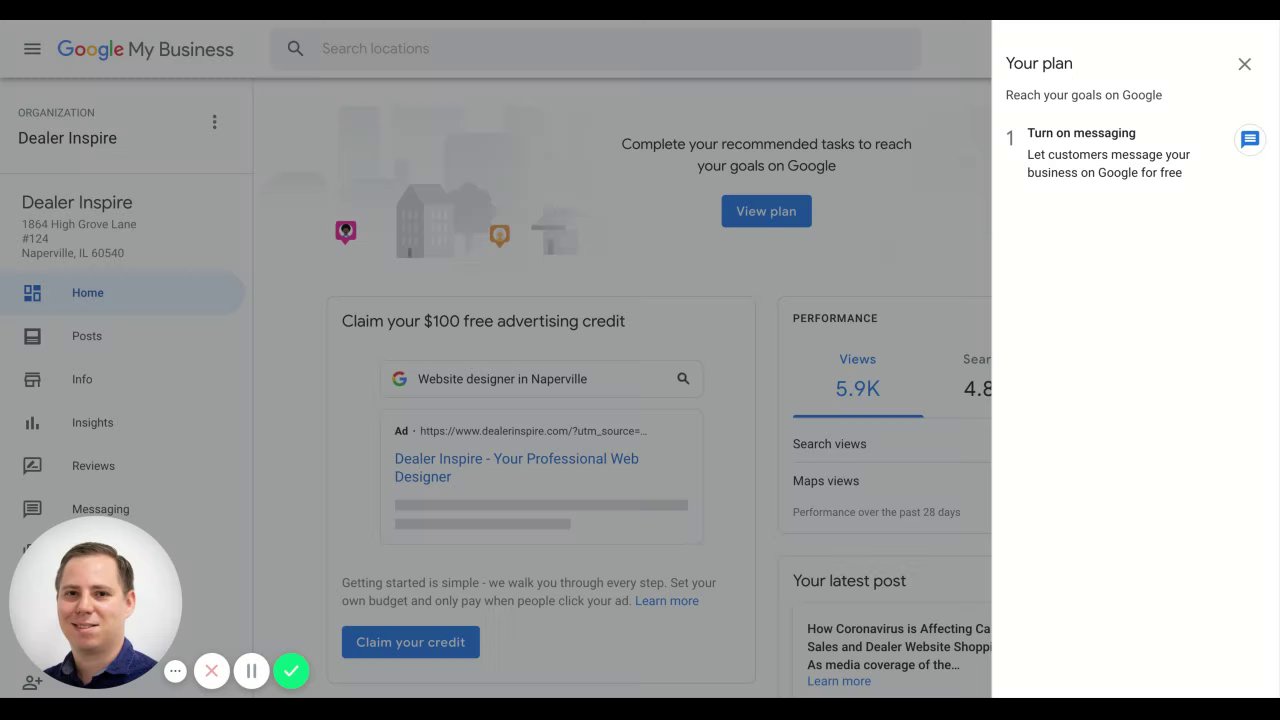
Task: Click the blue messaging icon in plan
Action: pos(1250,139)
